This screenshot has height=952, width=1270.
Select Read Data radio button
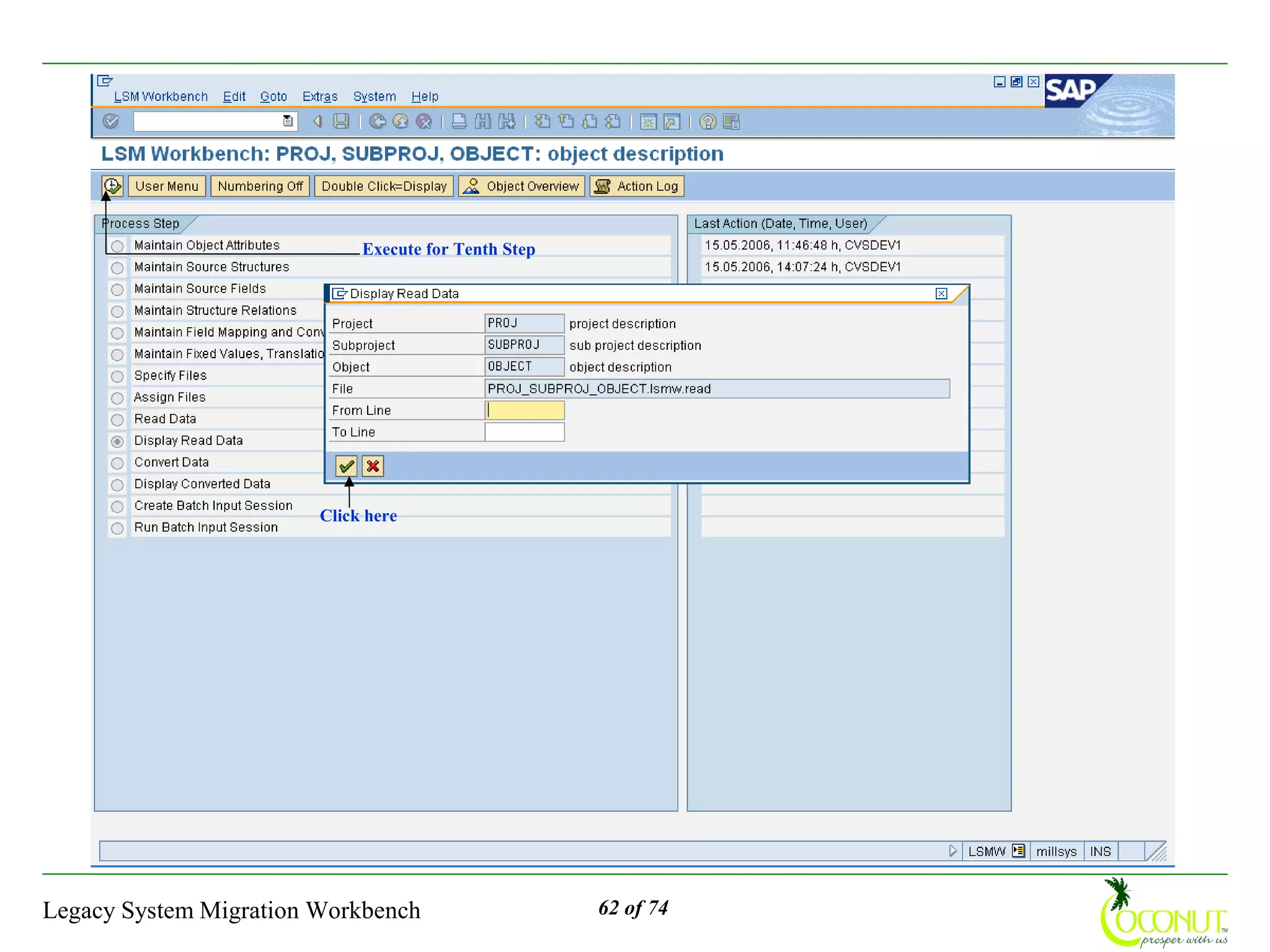tap(117, 420)
